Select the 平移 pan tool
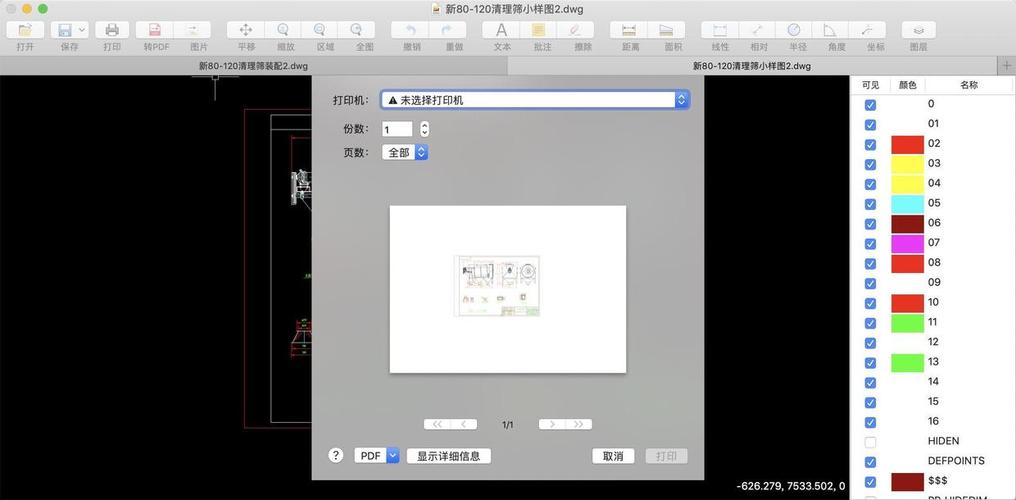 pyautogui.click(x=246, y=31)
